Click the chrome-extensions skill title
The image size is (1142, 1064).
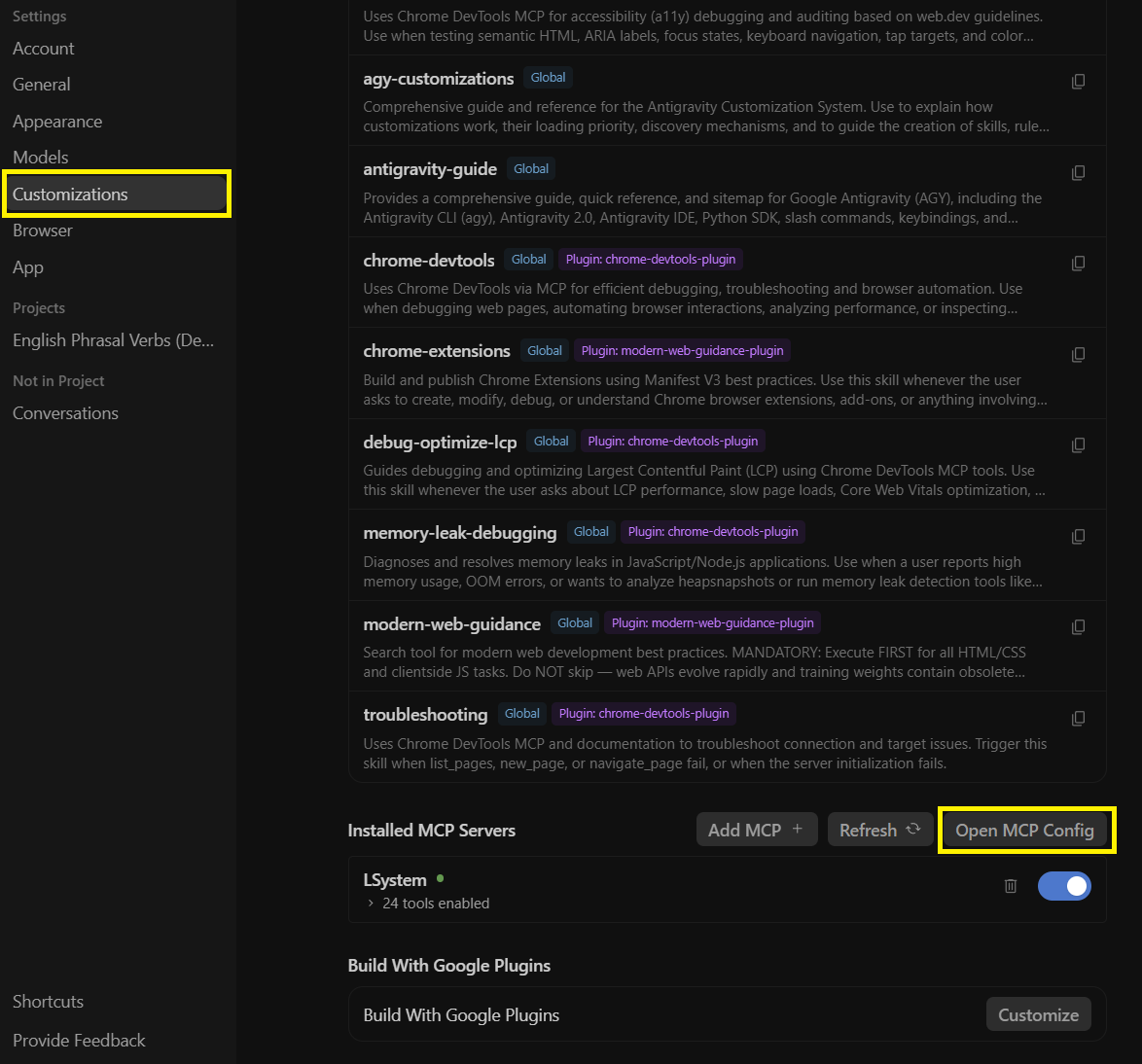pos(437,351)
